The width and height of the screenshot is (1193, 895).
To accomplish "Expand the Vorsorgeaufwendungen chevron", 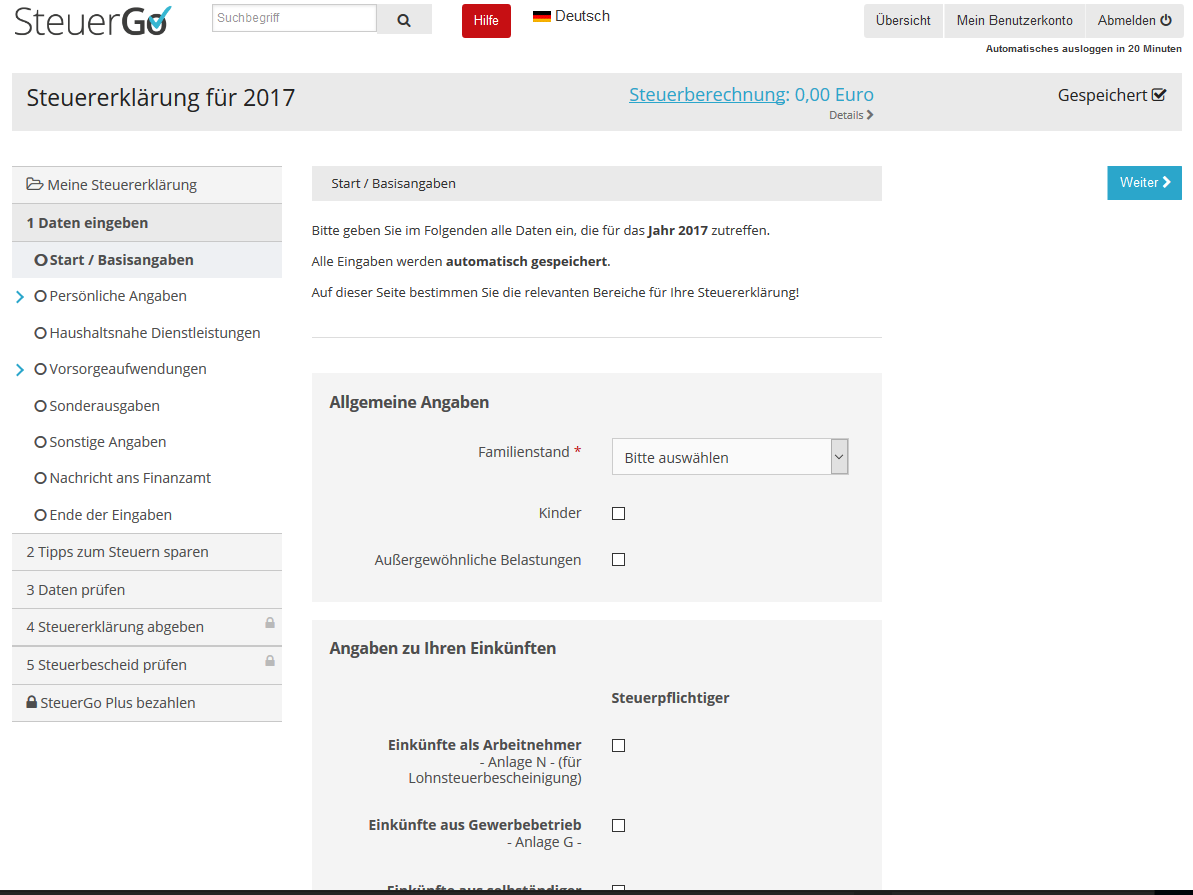I will [20, 370].
